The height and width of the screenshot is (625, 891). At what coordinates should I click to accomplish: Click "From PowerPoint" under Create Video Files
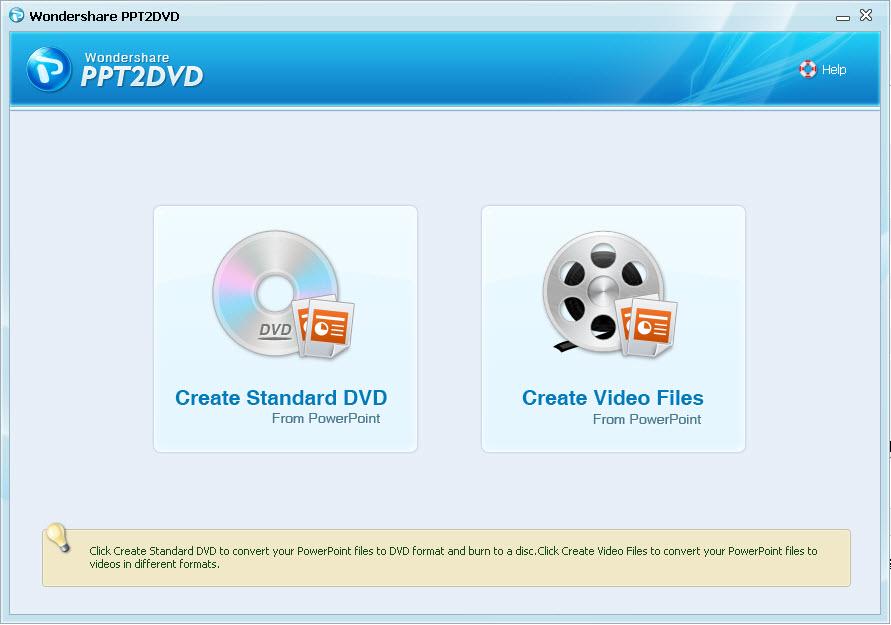click(x=647, y=419)
